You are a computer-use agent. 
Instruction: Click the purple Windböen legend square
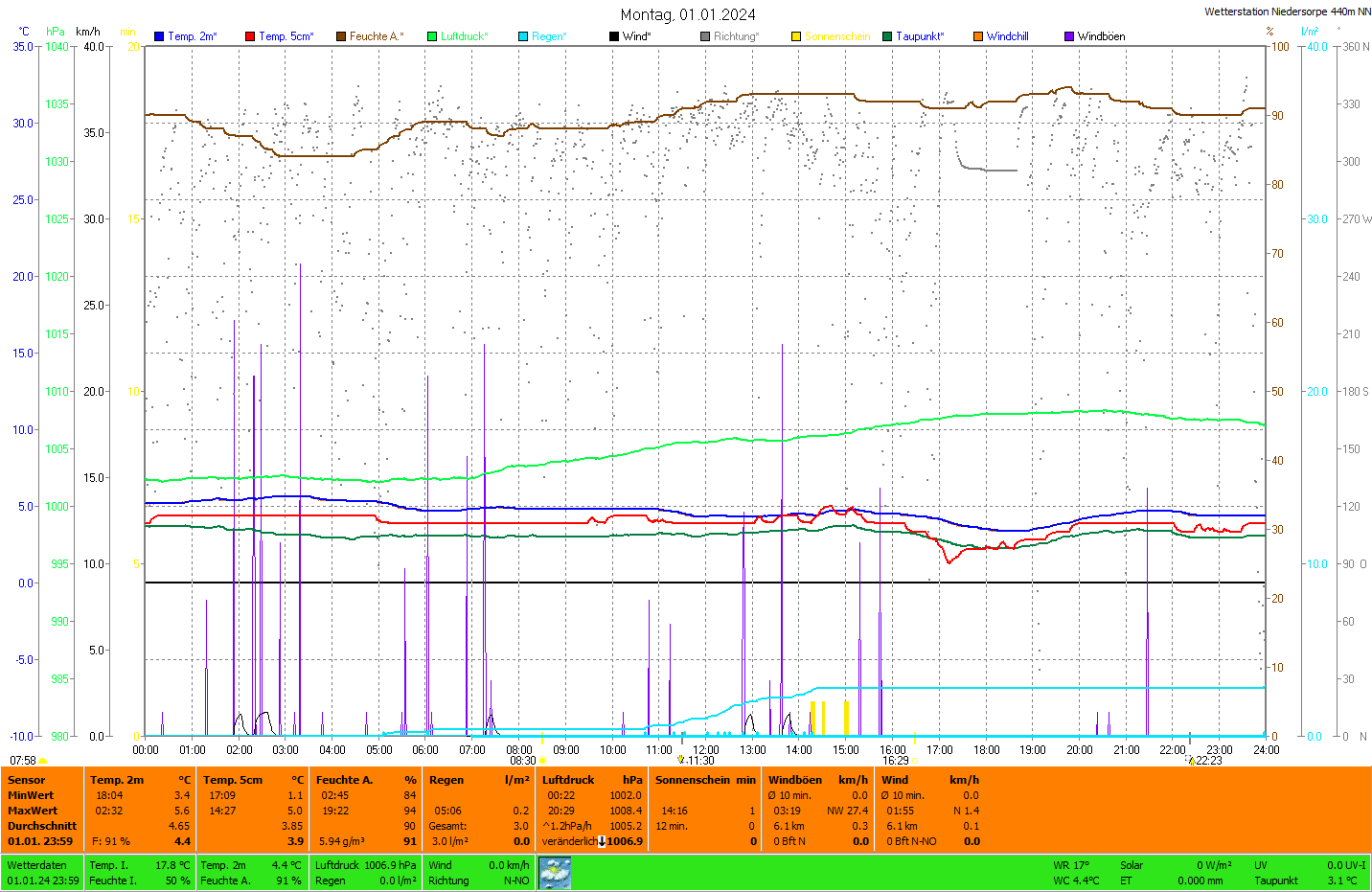point(1069,36)
